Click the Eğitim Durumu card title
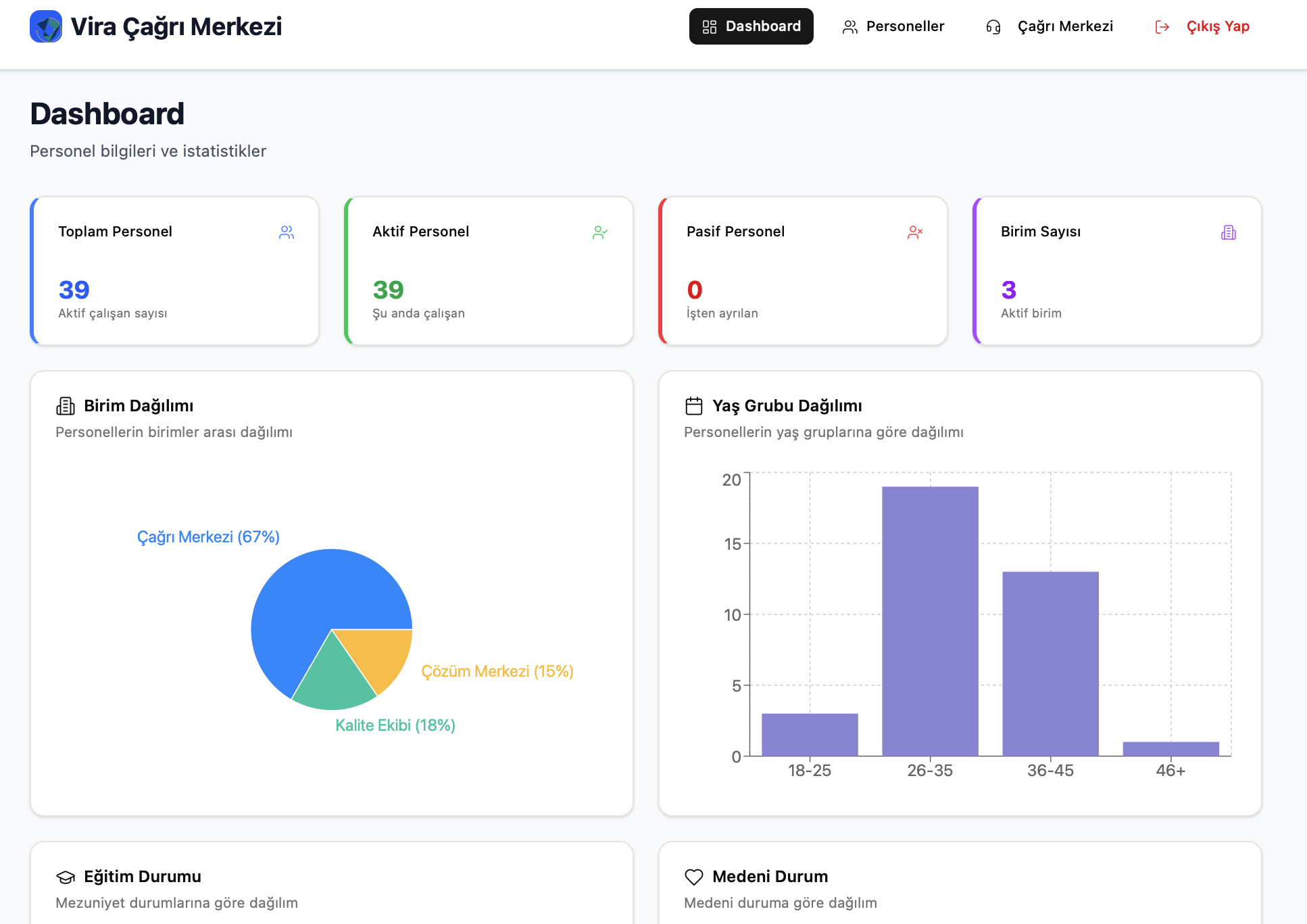 tap(143, 877)
